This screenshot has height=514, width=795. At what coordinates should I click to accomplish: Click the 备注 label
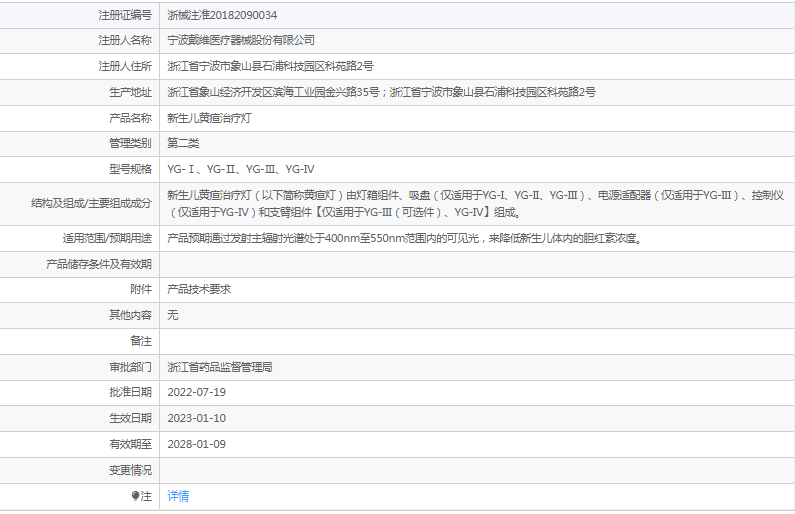click(x=141, y=341)
